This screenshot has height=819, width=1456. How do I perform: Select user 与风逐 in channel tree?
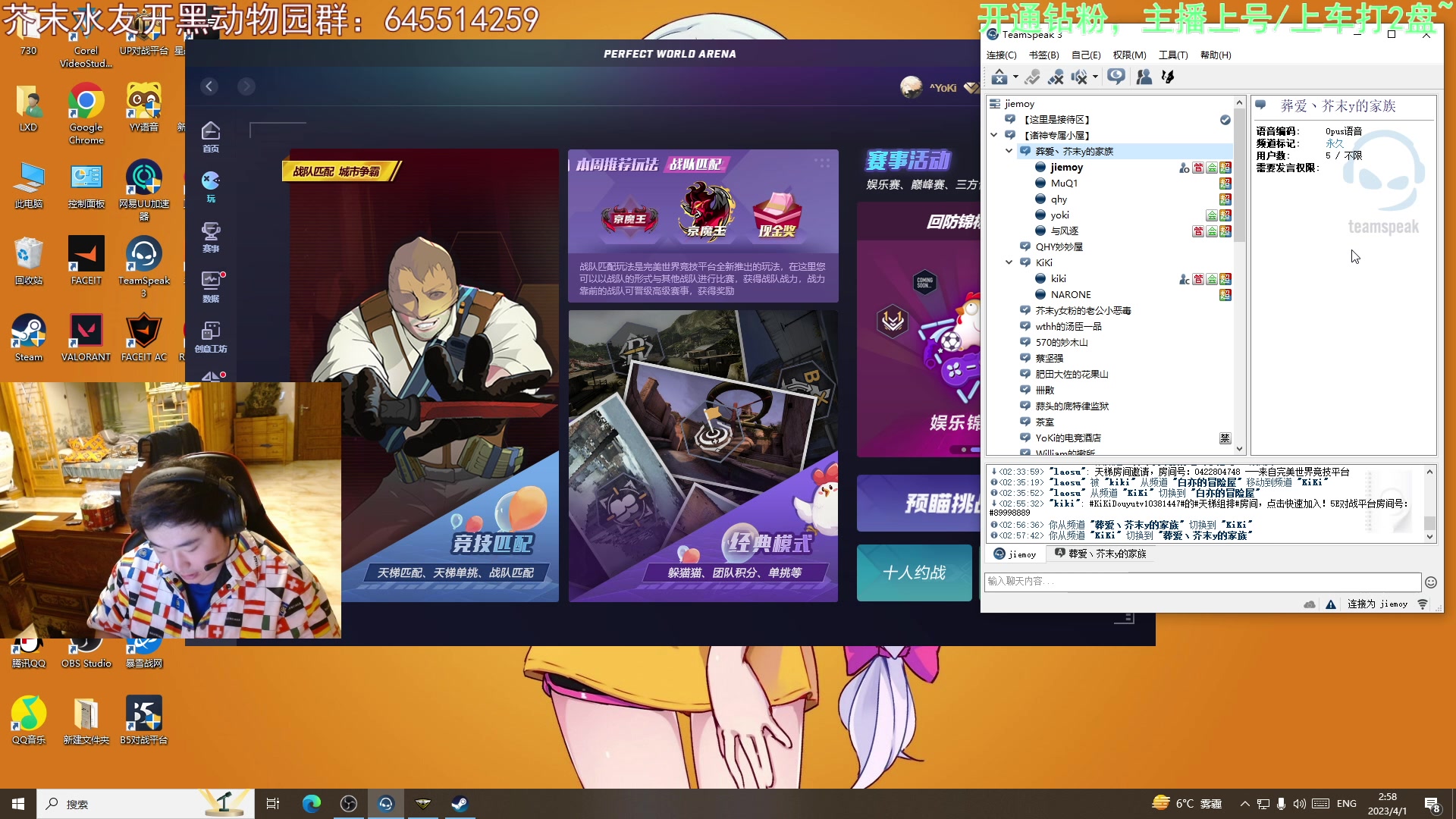pyautogui.click(x=1064, y=231)
